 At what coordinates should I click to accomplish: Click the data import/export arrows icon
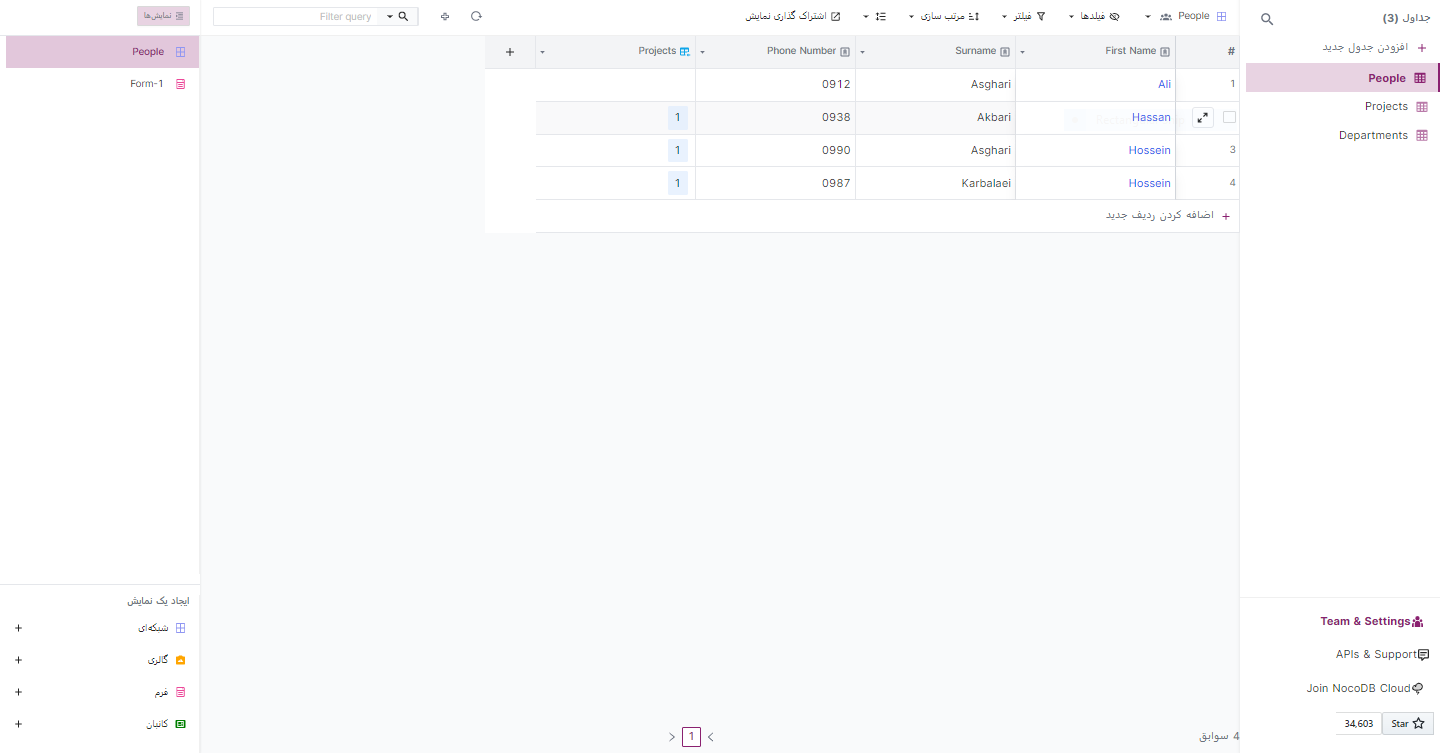pyautogui.click(x=445, y=16)
